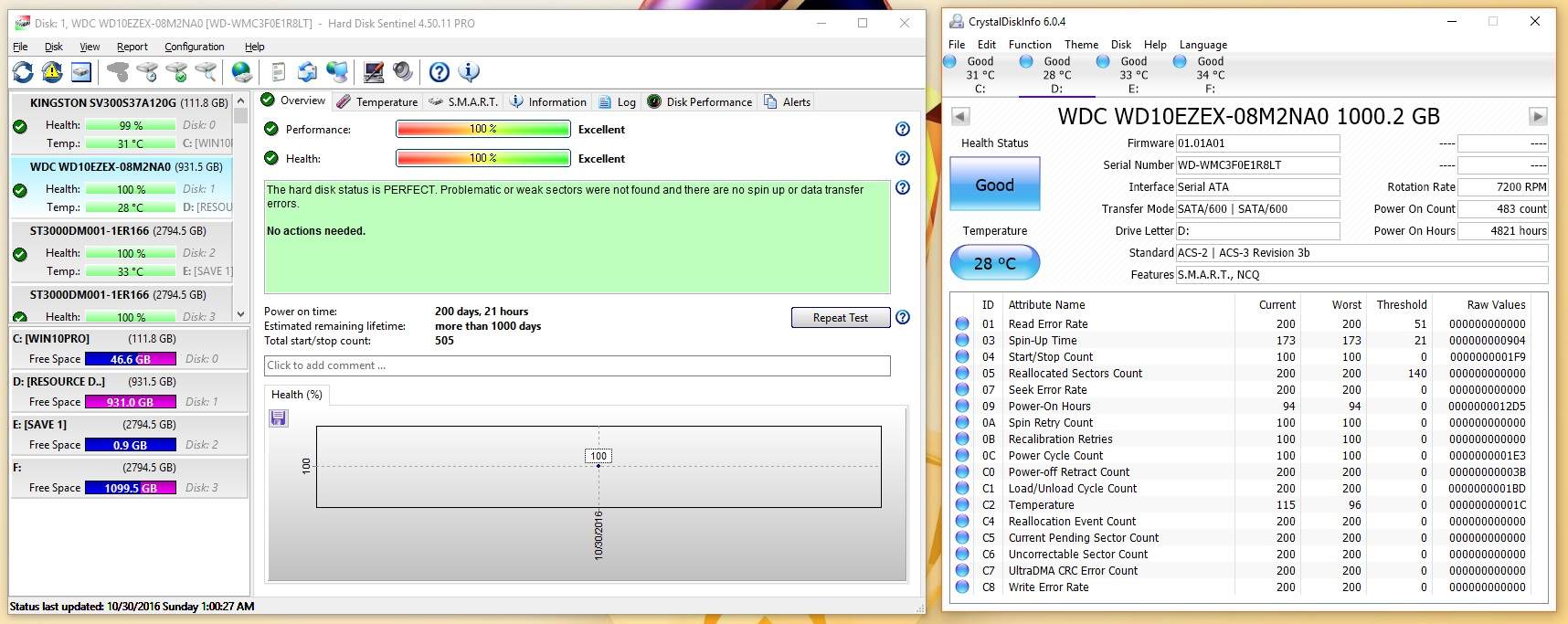
Task: Click the status circle for Reallocated Sectors Count
Action: [962, 373]
